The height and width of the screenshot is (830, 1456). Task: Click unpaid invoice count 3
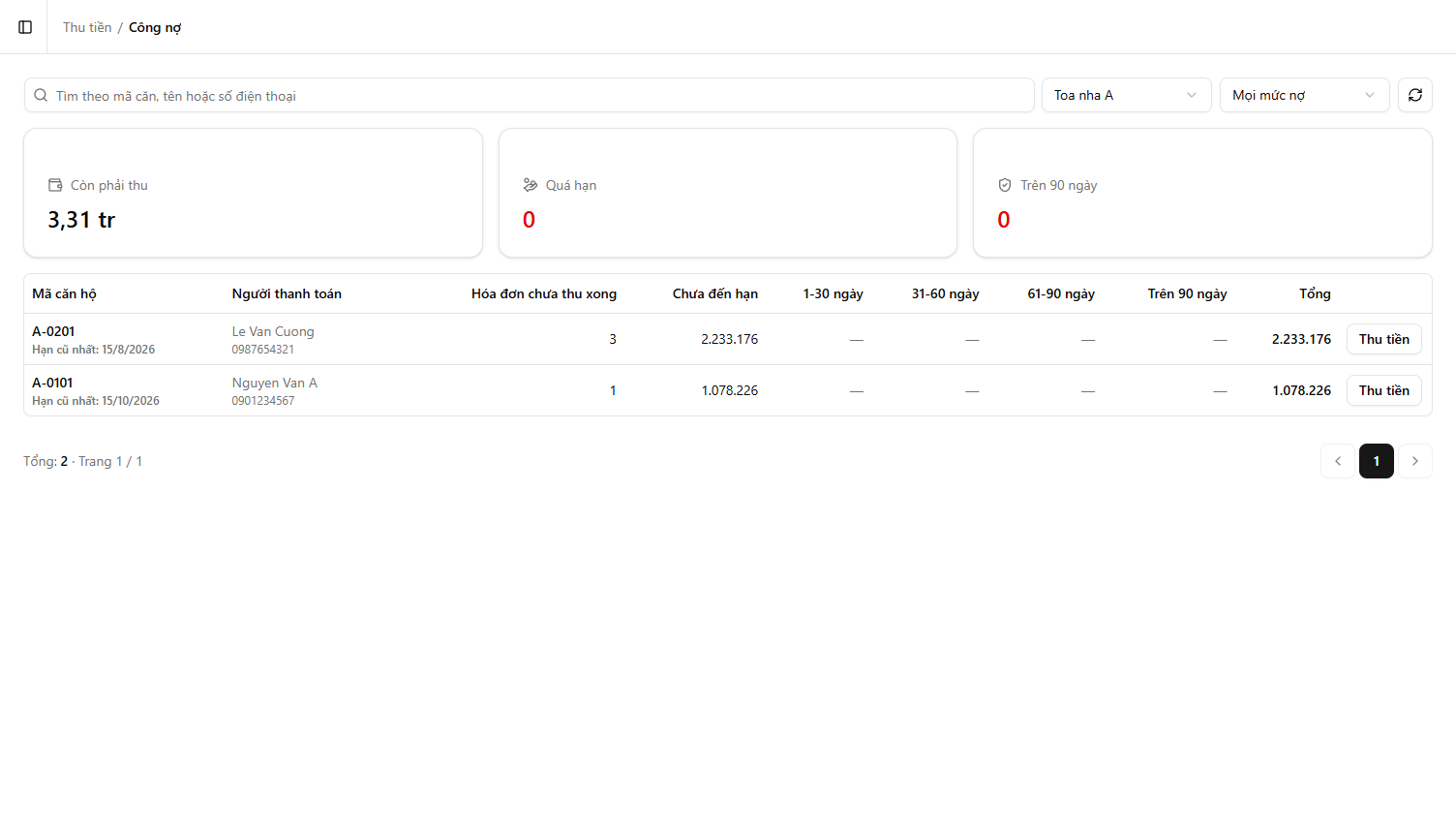(x=613, y=339)
